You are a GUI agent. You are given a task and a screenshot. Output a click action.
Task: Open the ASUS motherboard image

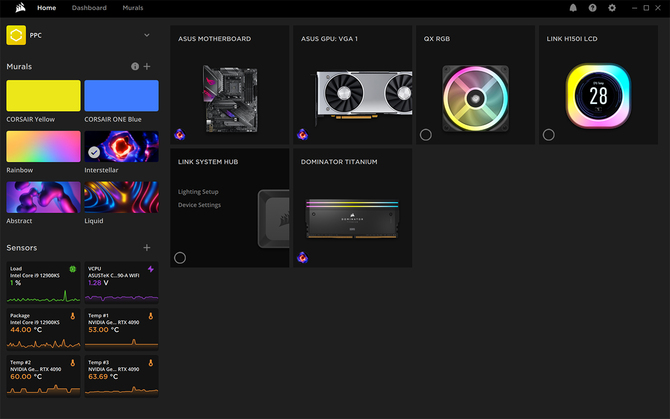(230, 99)
